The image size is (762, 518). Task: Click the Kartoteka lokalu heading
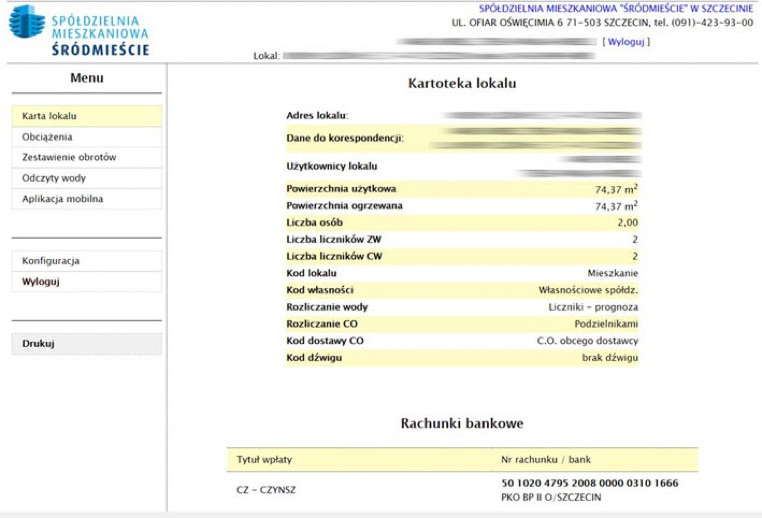coord(462,83)
